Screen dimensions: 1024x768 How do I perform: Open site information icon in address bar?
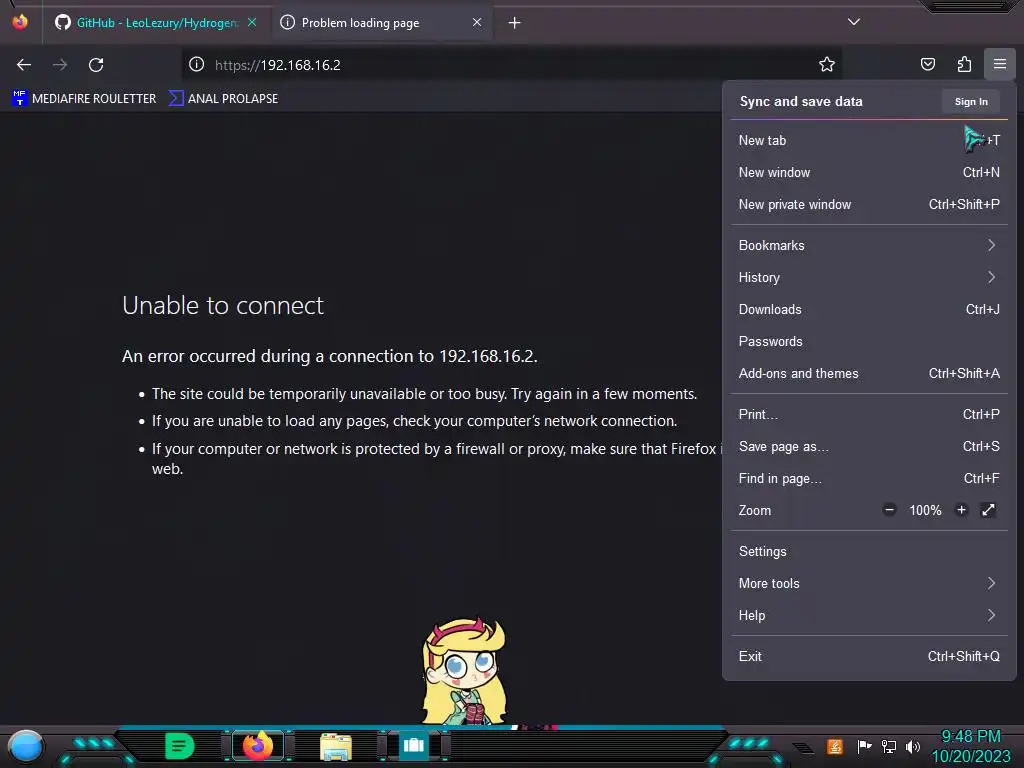tap(197, 64)
